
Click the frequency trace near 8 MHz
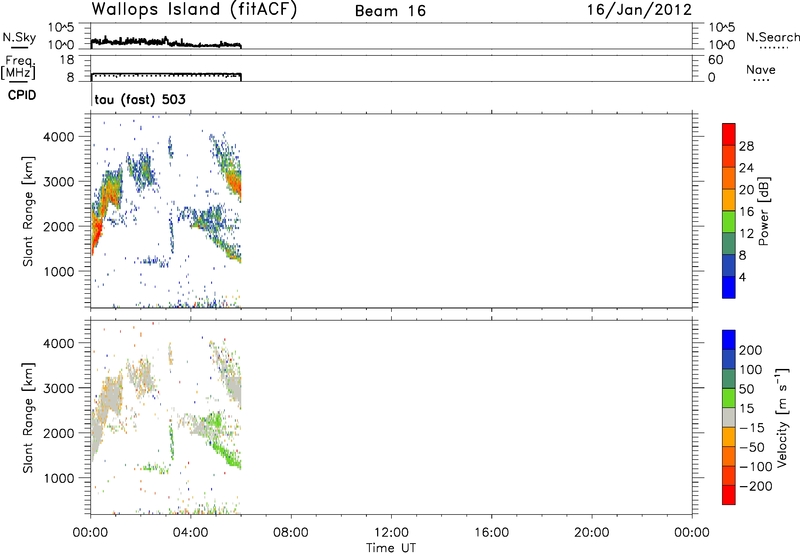click(166, 74)
